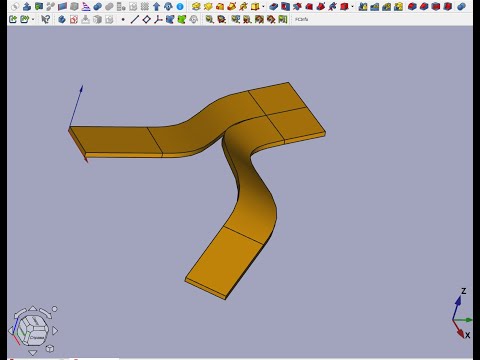This screenshot has width=480, height=360.
Task: Select the sailboat-shaped sweep icon
Action: [x=86, y=6]
